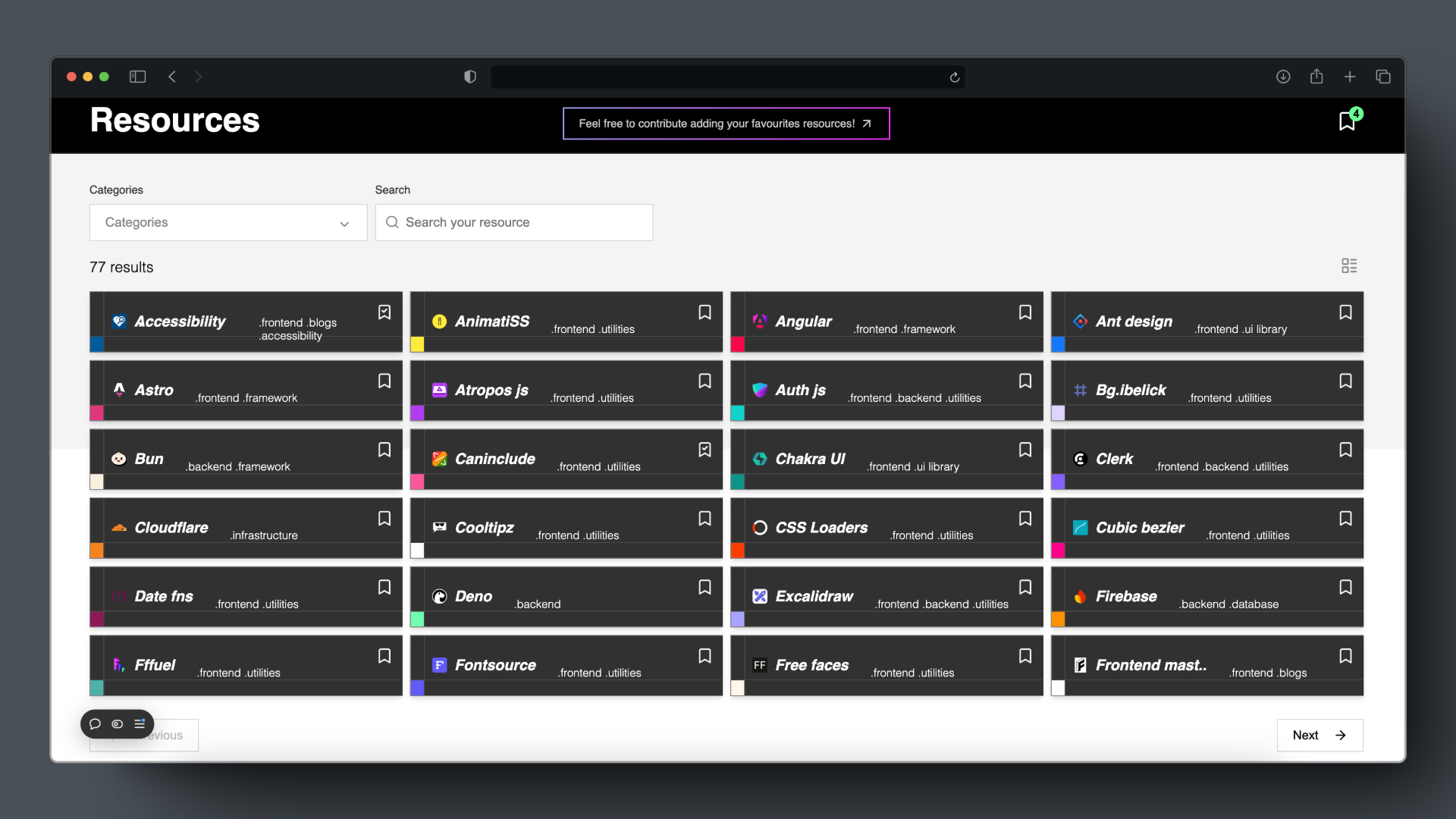
Task: Toggle bookmark on Caninclude card
Action: click(704, 450)
